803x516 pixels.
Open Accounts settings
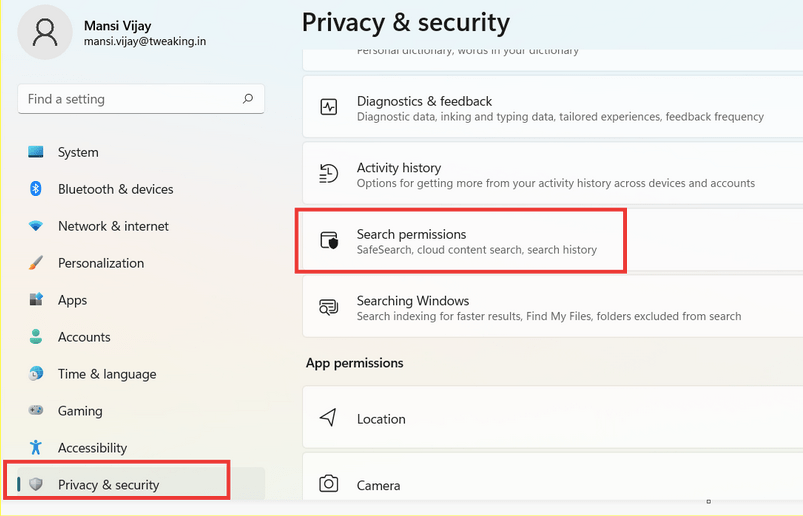point(141,336)
